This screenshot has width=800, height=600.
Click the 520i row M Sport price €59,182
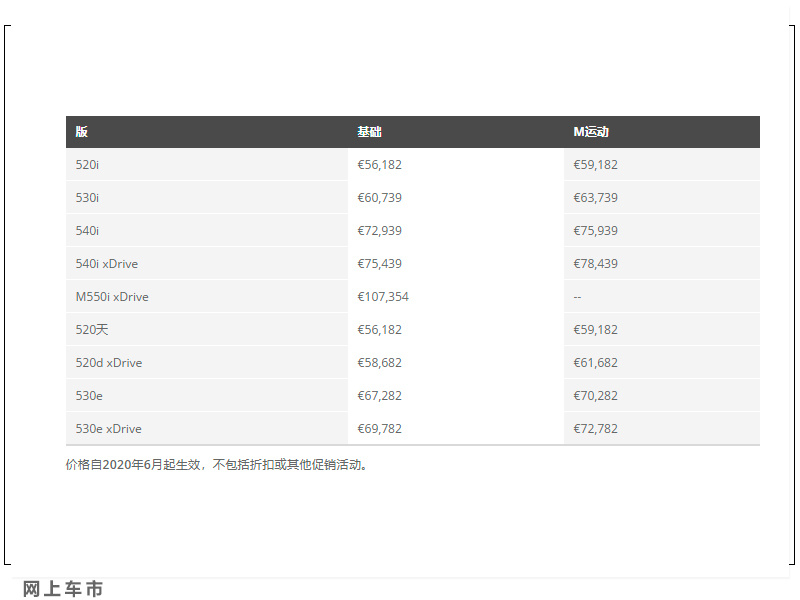point(595,165)
